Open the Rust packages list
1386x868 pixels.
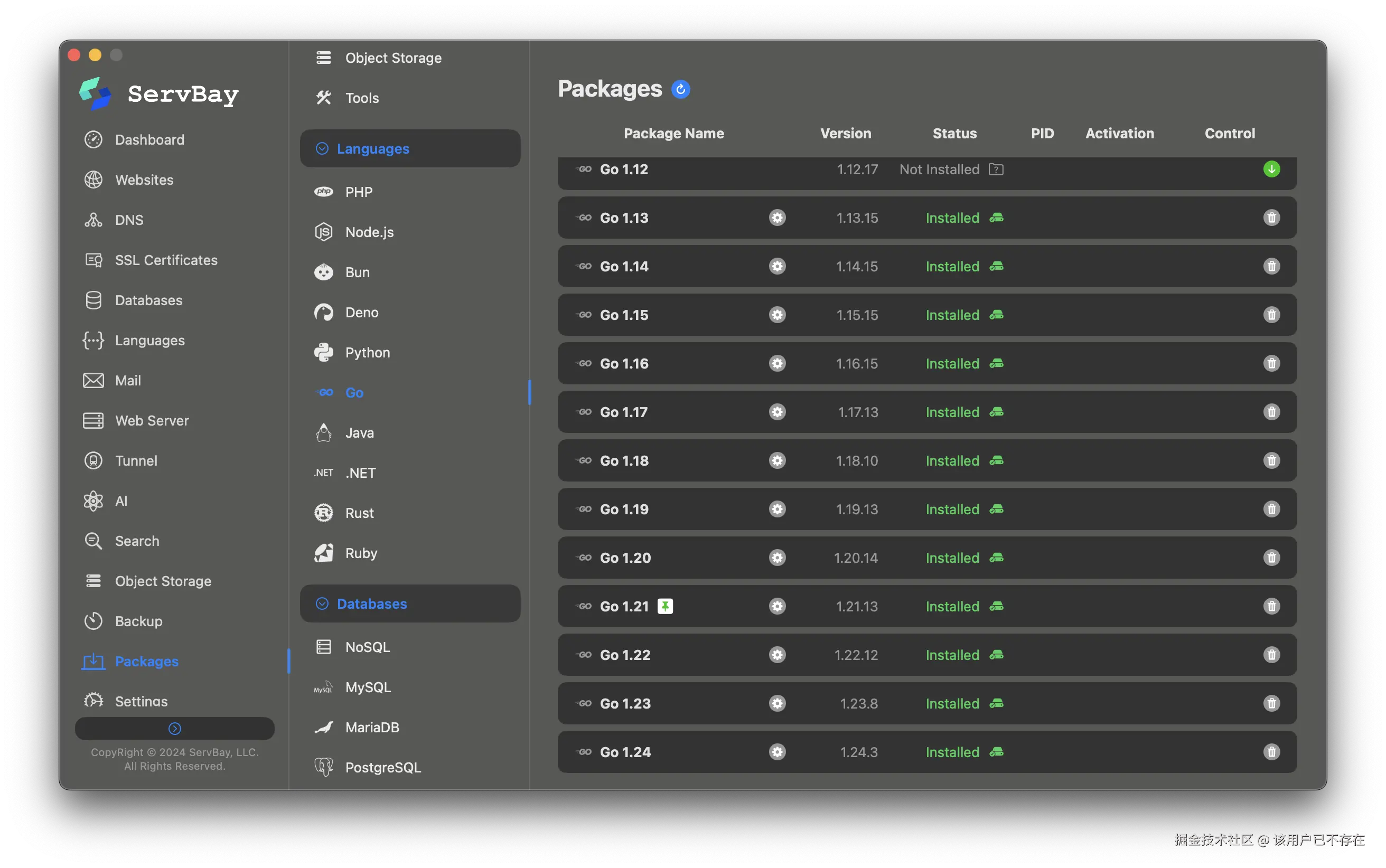pyautogui.click(x=359, y=513)
